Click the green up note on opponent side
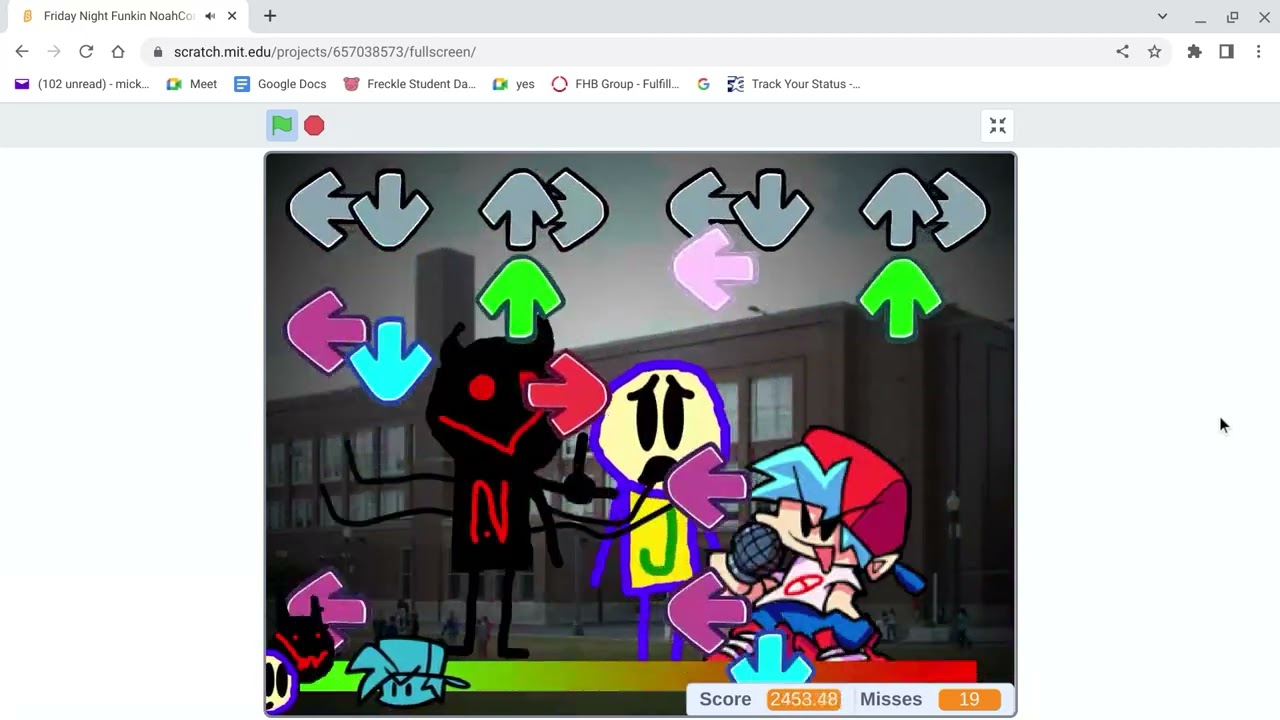This screenshot has height=720, width=1280. click(520, 297)
